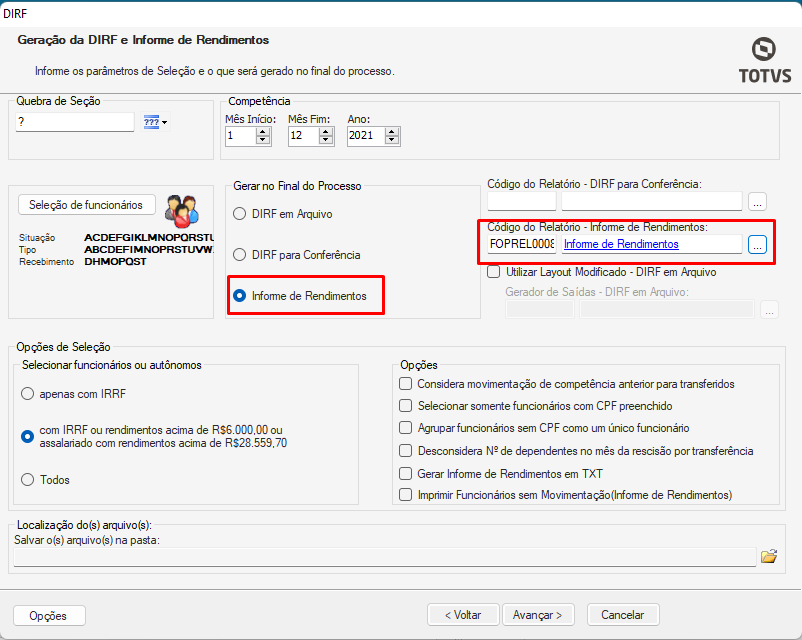Screen dimensions: 802x640
Task: Proceed with the Avançar button
Action: (538, 615)
